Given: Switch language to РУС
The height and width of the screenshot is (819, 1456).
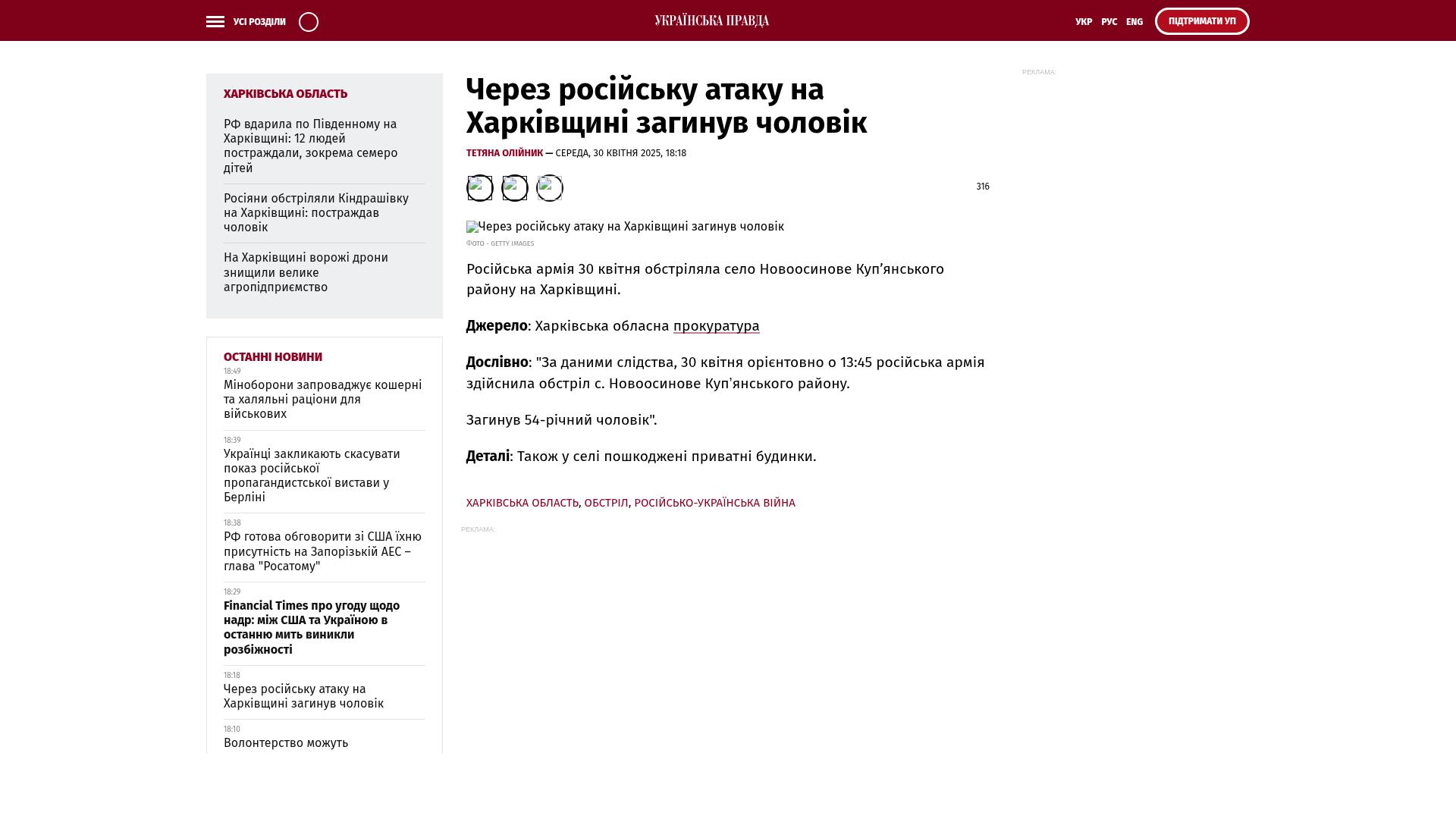Looking at the screenshot, I should pyautogui.click(x=1109, y=22).
